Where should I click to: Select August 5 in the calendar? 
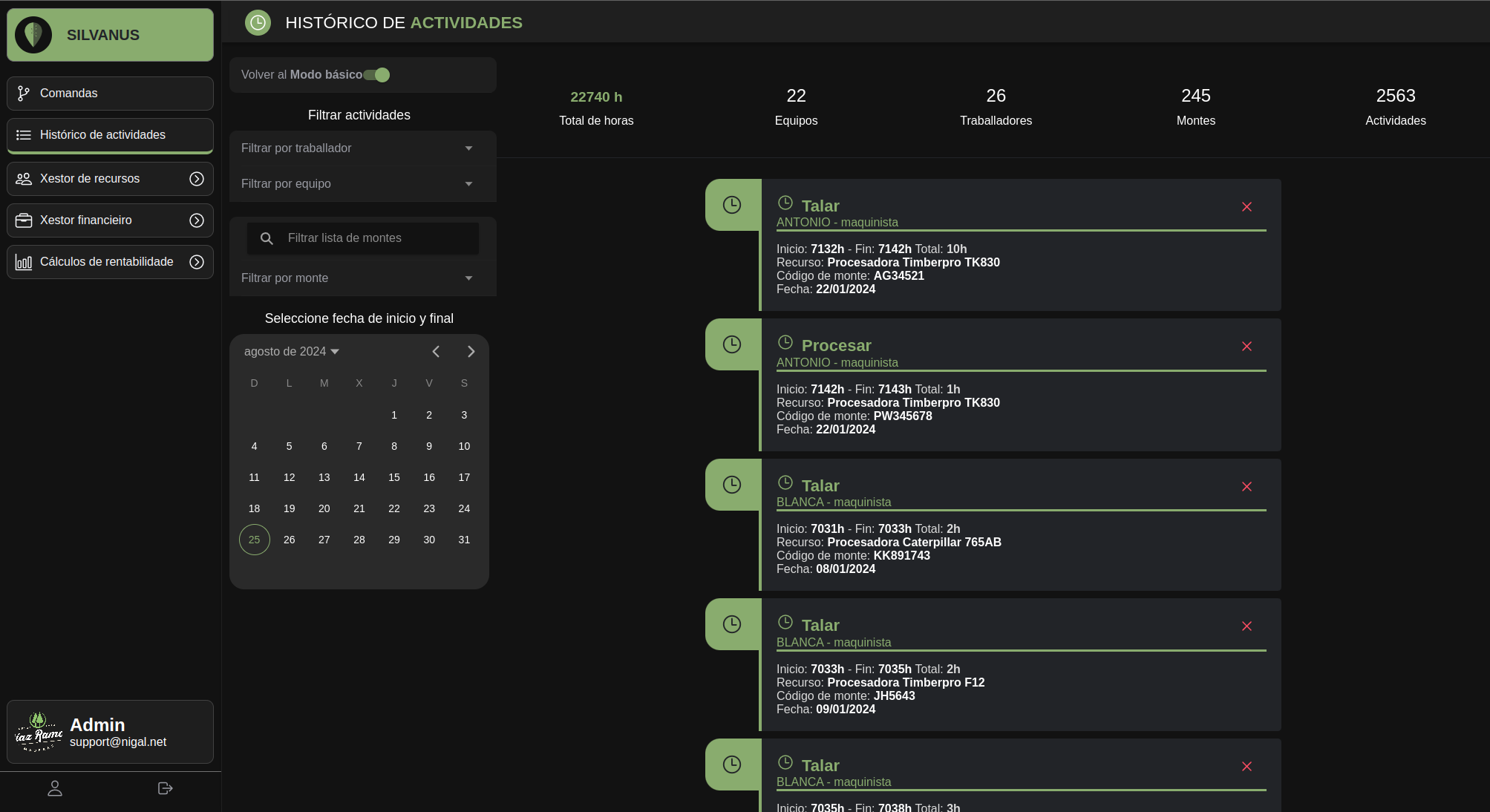point(290,446)
